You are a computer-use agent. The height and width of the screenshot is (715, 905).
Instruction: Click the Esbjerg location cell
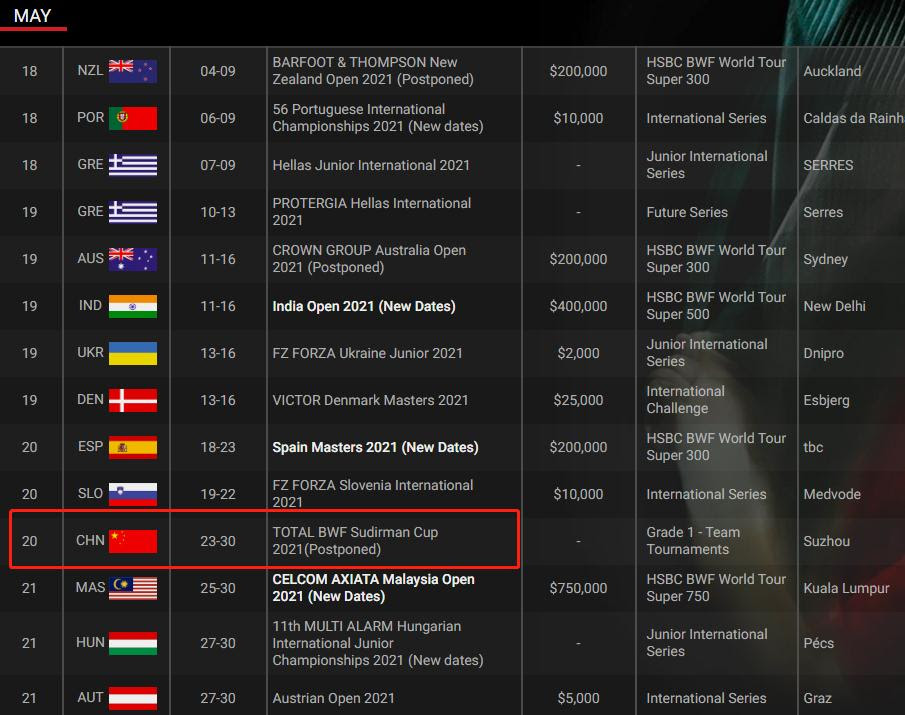(826, 400)
